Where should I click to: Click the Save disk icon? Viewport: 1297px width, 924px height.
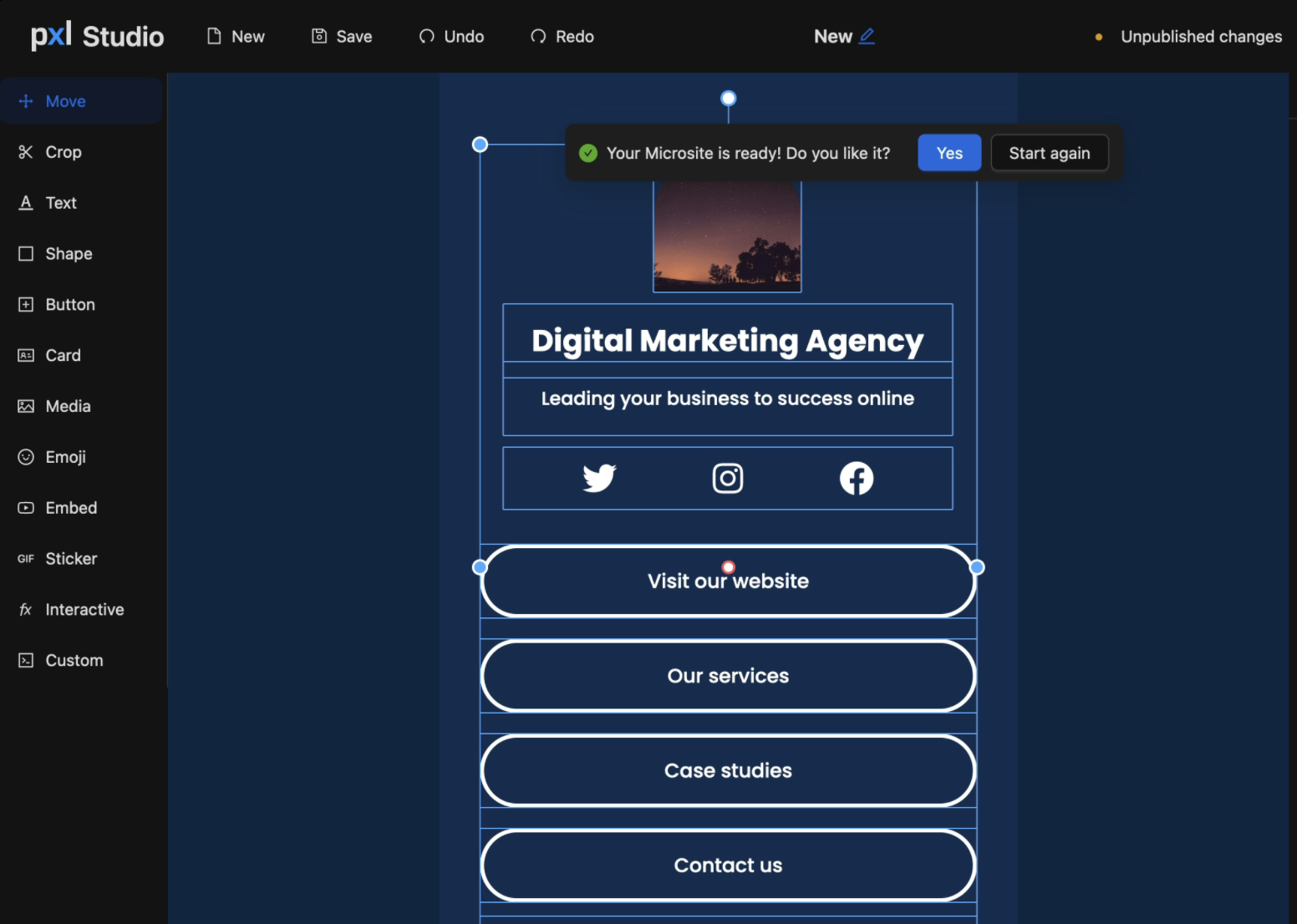click(x=319, y=36)
